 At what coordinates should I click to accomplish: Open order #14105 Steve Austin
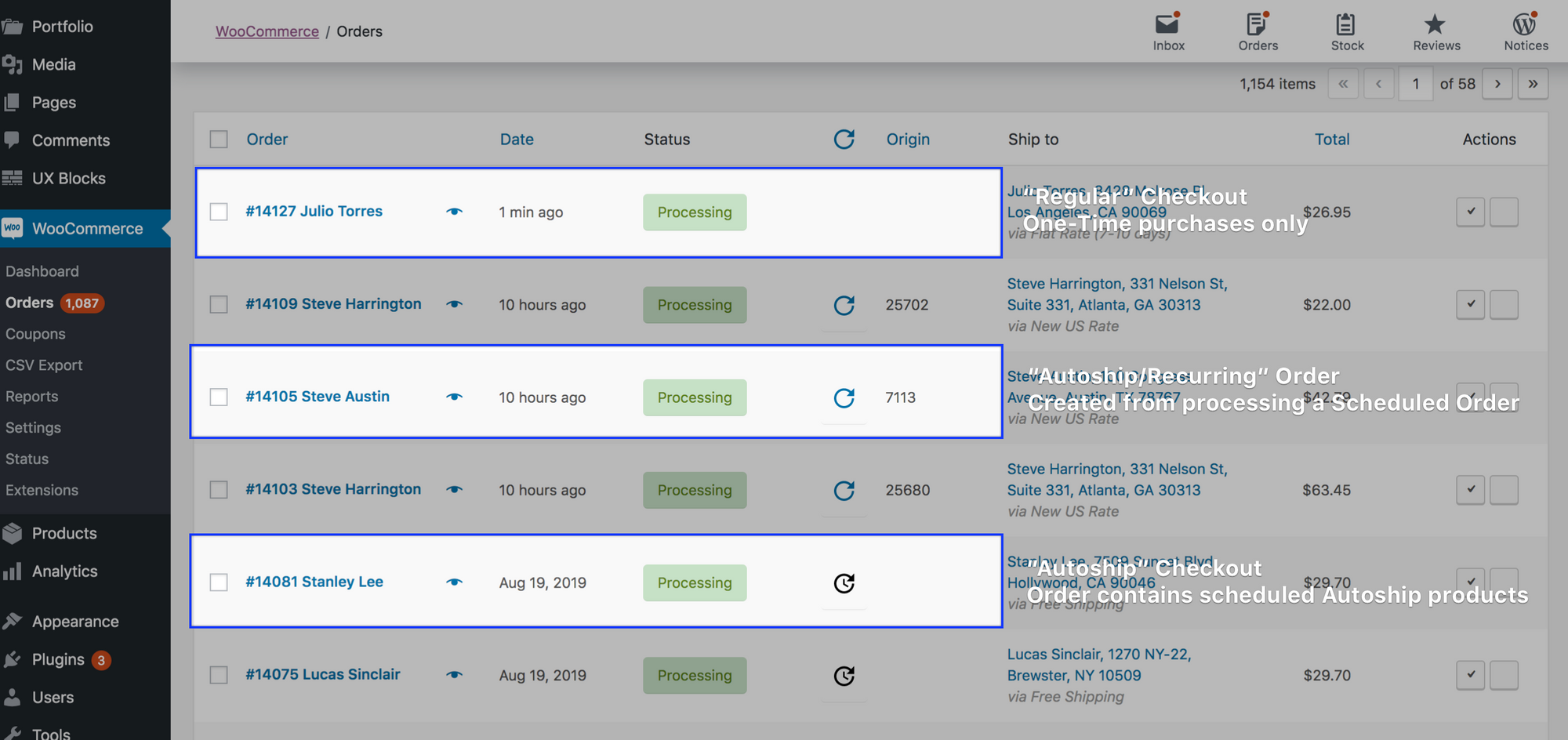(x=318, y=397)
